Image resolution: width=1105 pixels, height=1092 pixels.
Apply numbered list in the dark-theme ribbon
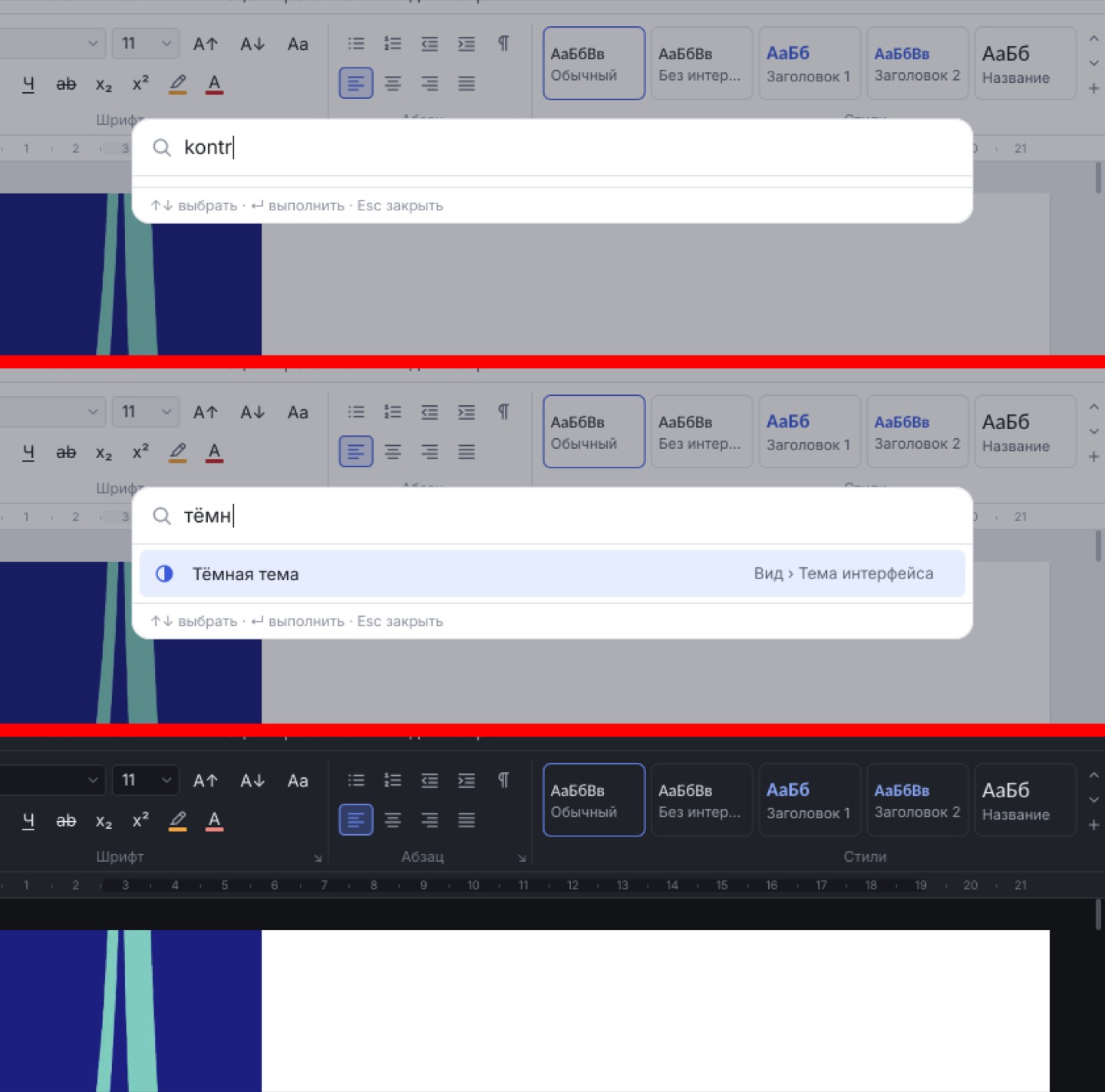click(393, 780)
